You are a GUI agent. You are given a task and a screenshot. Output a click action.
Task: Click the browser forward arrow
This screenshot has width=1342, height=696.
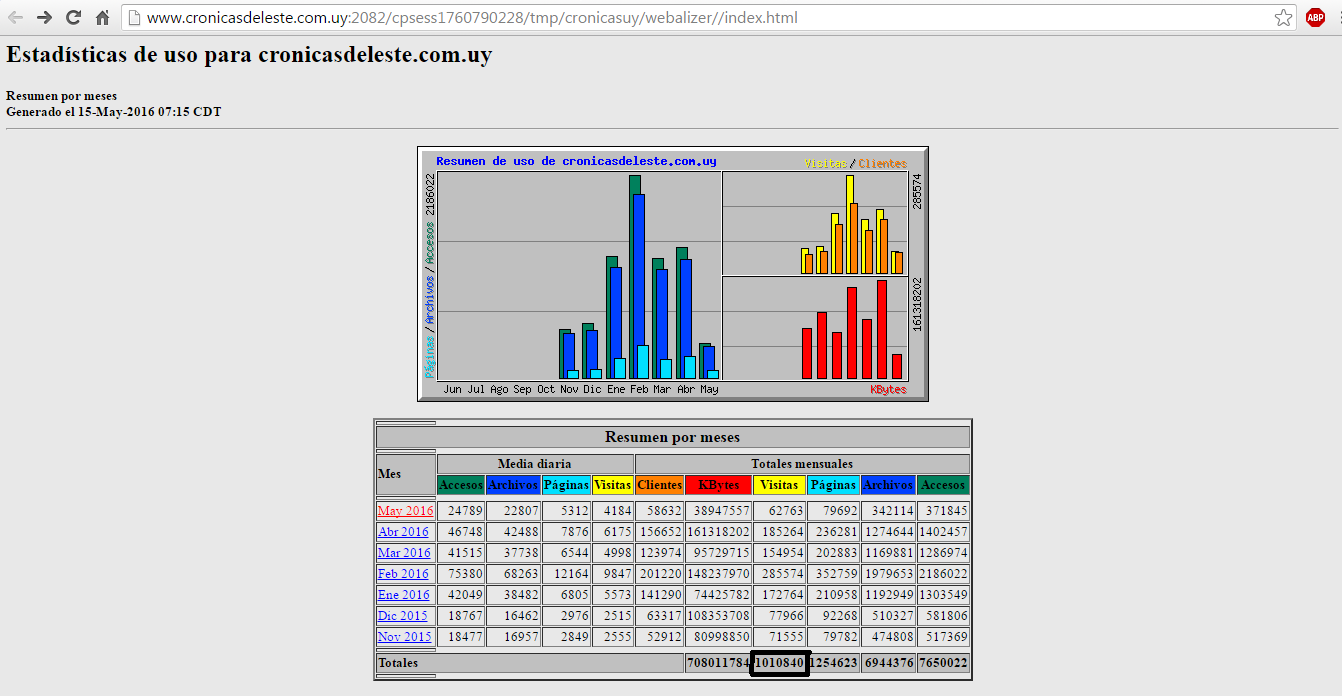click(45, 18)
